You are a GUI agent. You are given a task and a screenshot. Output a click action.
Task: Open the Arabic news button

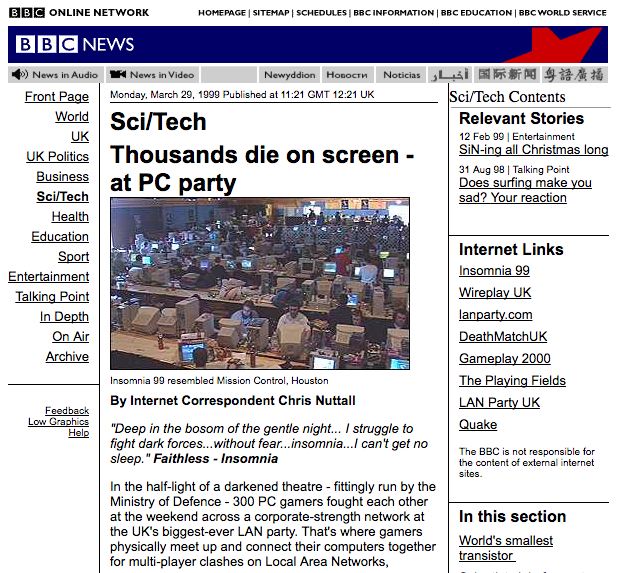pos(449,75)
